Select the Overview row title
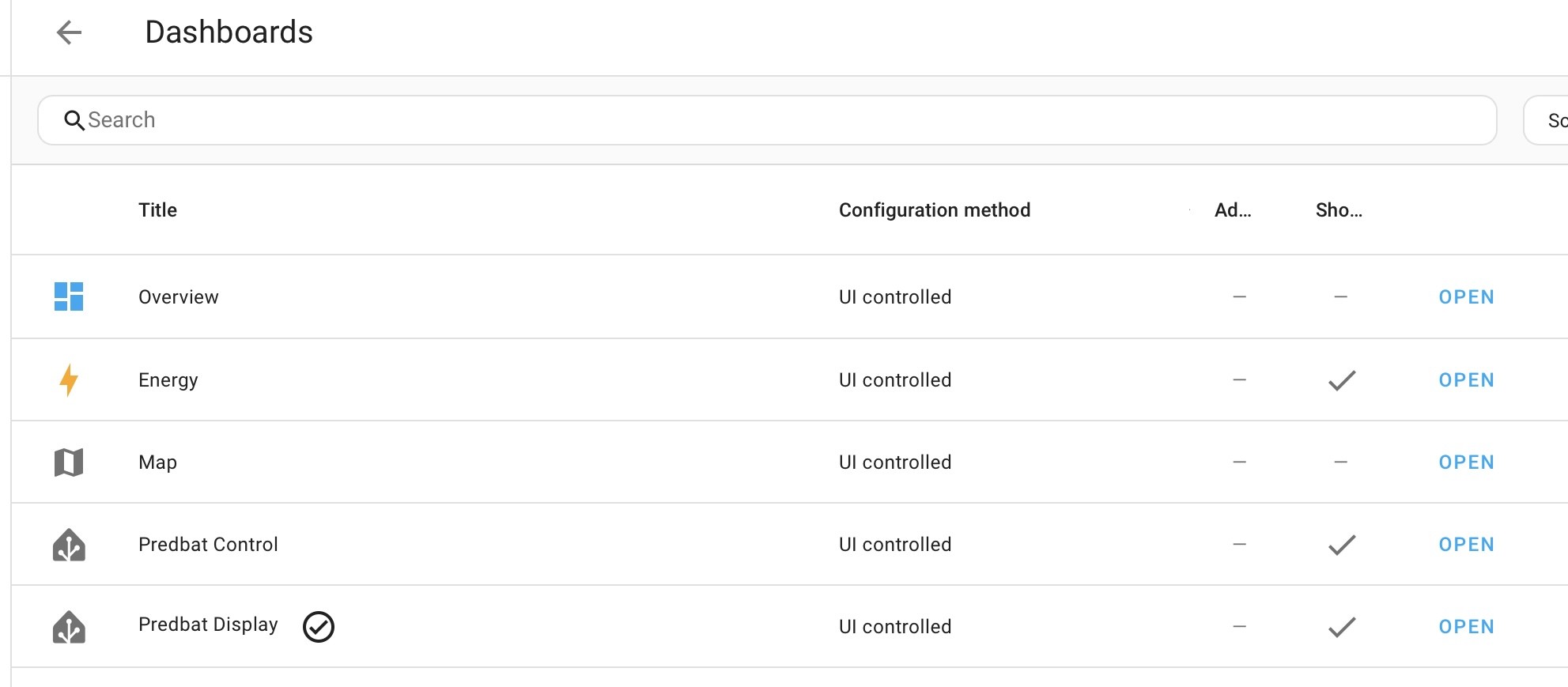 [x=179, y=297]
